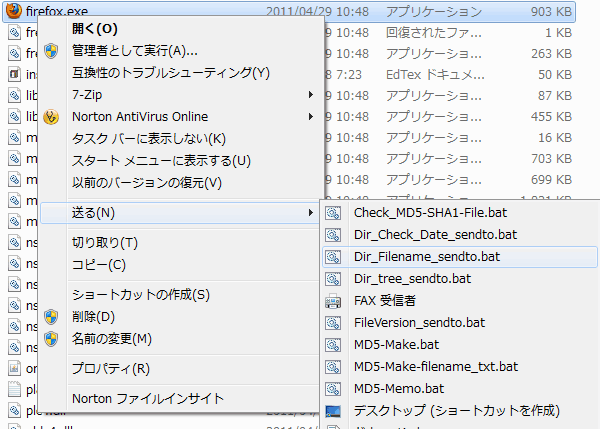Click the file icon in the 16 KB row

pos(14,137)
